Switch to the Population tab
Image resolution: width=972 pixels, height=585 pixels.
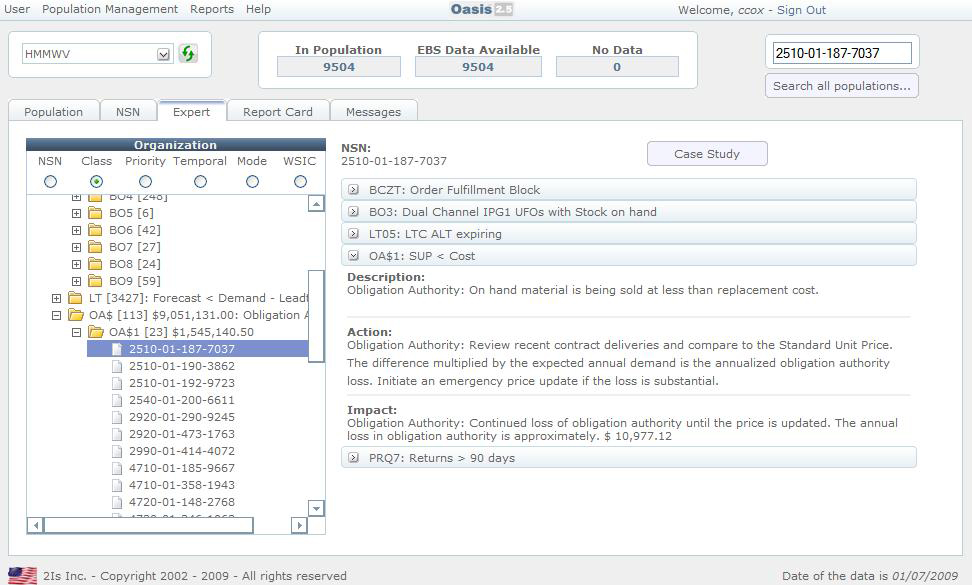(x=53, y=112)
